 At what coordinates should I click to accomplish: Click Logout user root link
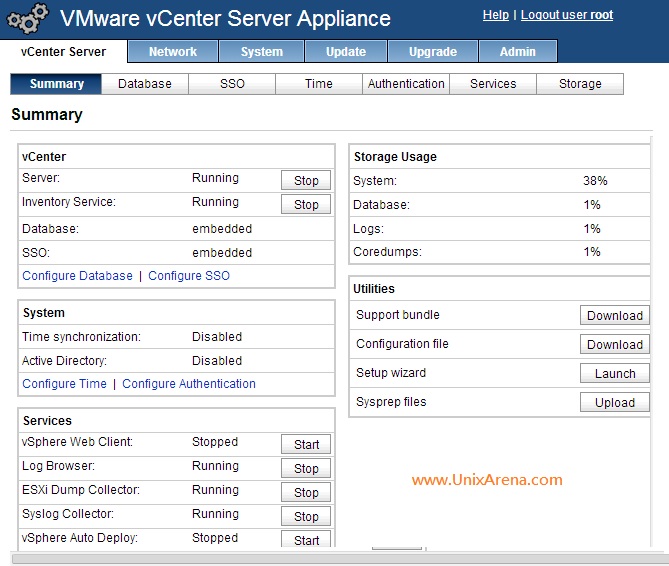click(567, 15)
